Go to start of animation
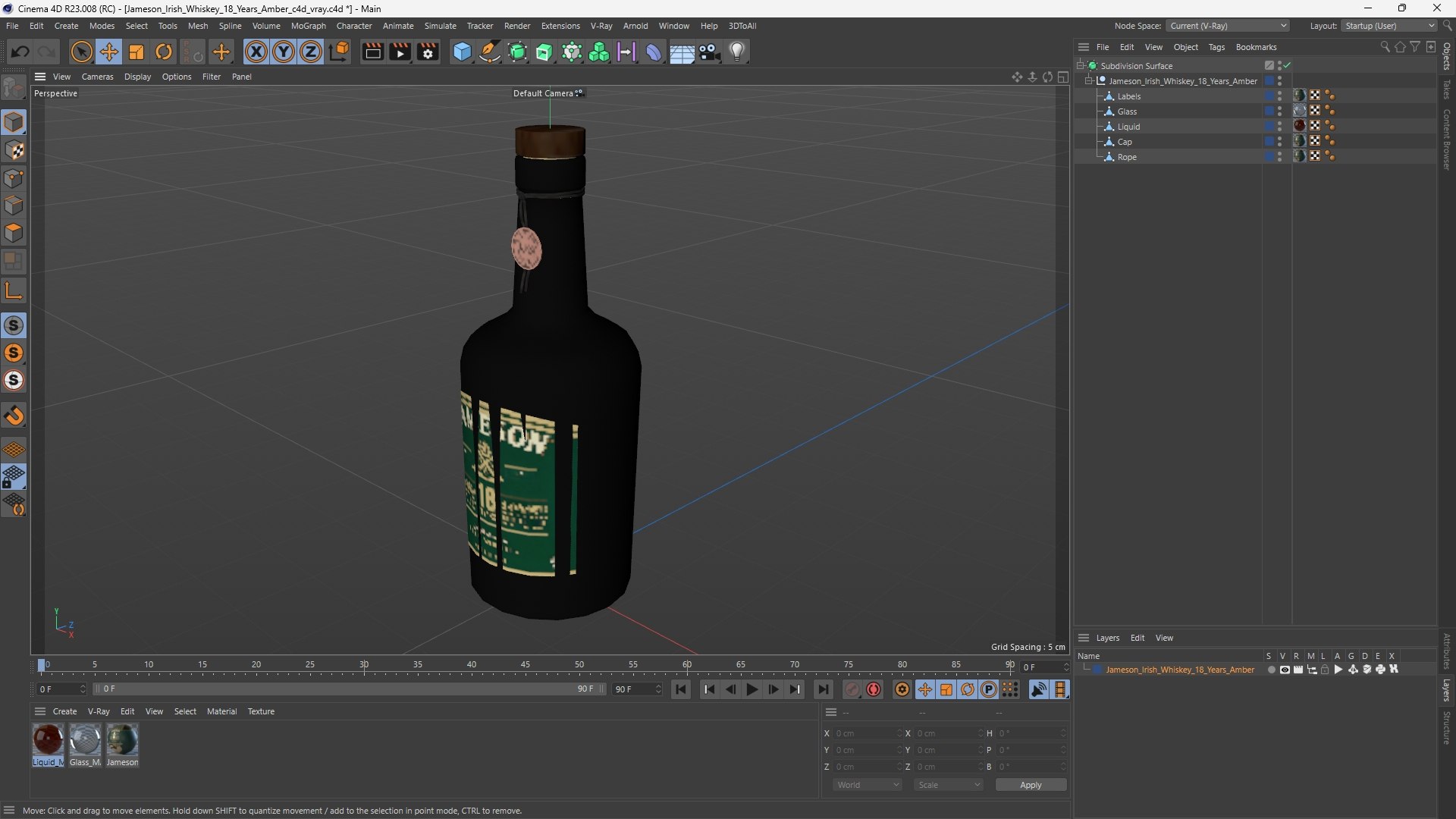 [681, 689]
